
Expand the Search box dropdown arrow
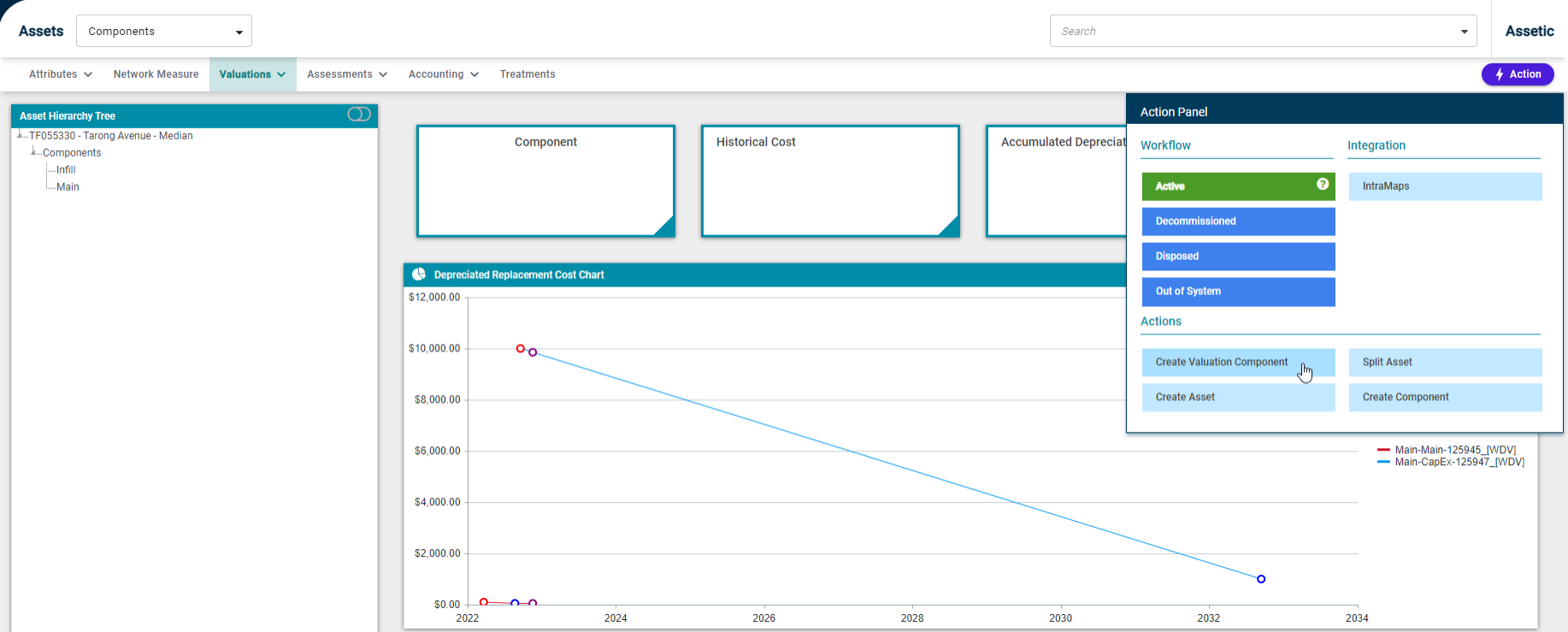pyautogui.click(x=1465, y=32)
